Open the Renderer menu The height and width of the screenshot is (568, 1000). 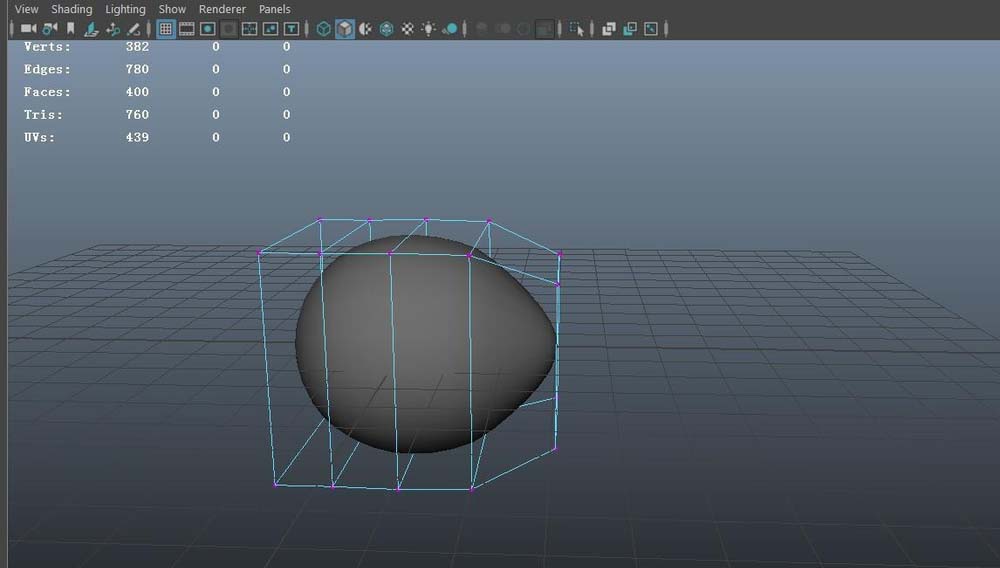pos(222,9)
